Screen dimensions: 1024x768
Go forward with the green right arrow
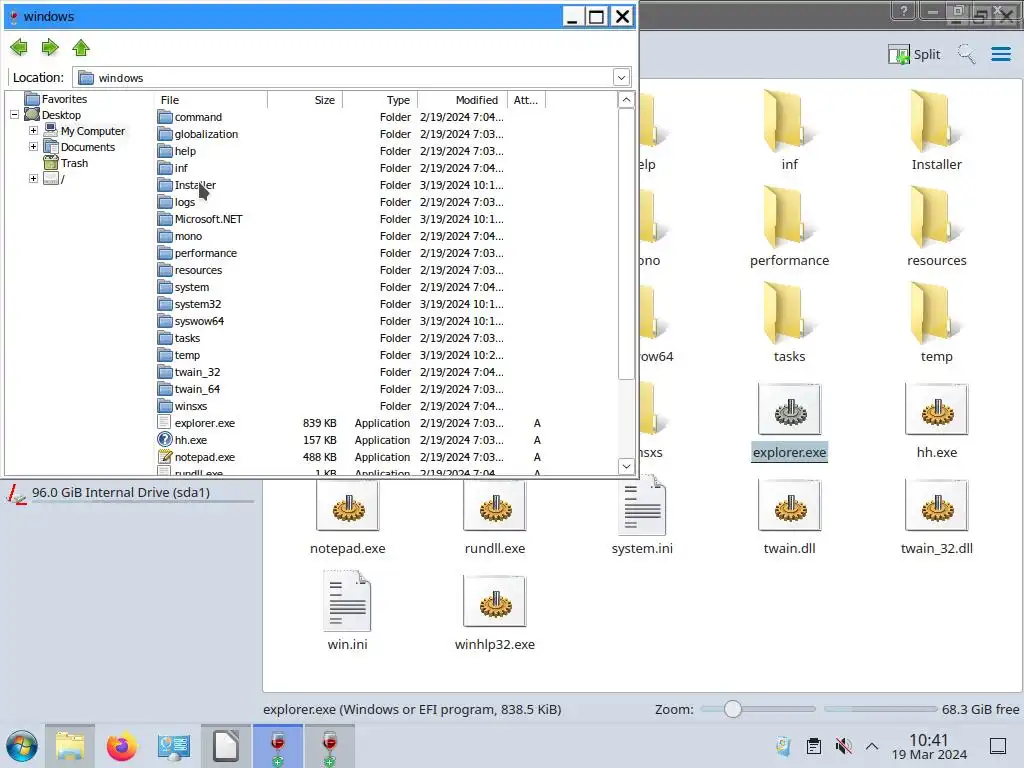50,47
